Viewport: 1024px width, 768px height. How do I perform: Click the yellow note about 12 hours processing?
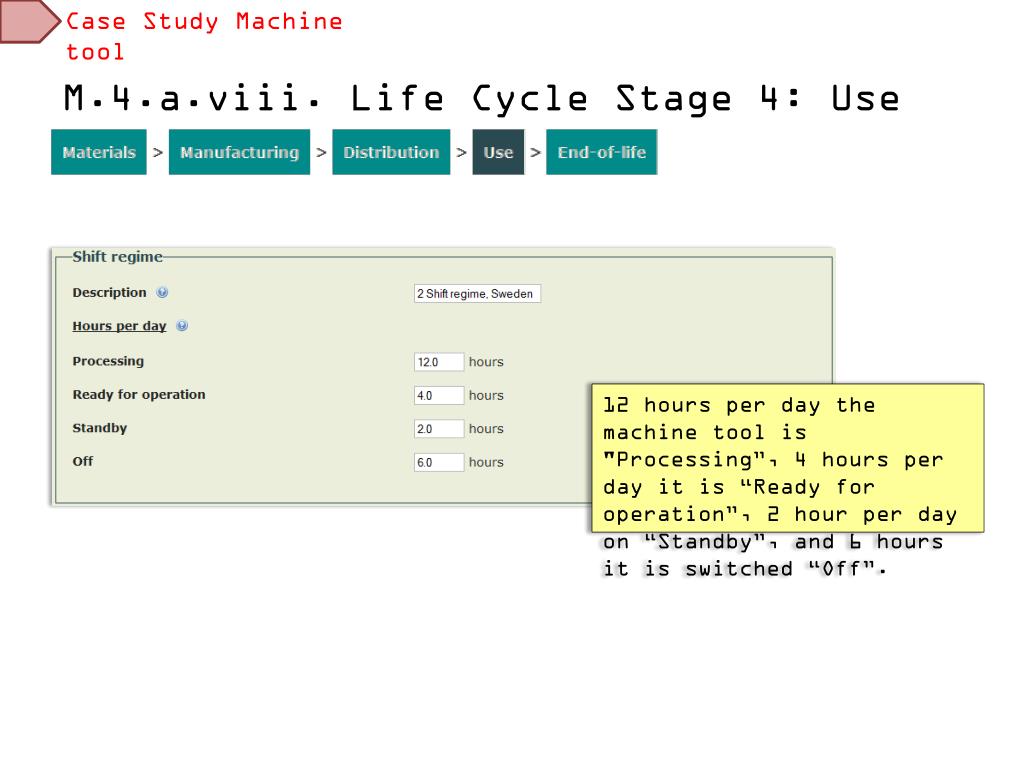tap(788, 458)
